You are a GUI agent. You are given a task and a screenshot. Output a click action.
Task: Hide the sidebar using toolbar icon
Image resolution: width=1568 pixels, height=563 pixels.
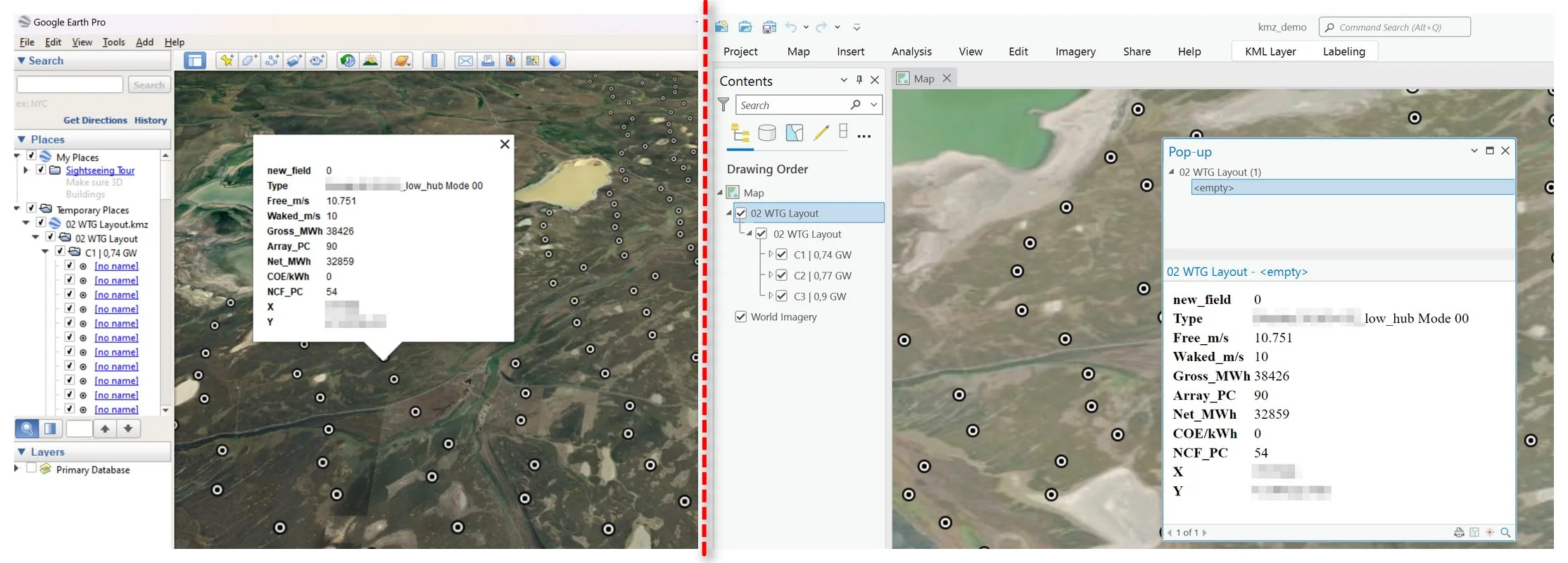[x=195, y=61]
